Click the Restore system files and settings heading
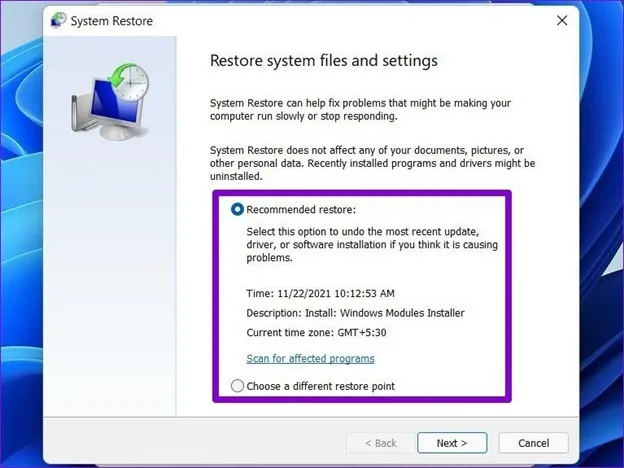624x468 pixels. [323, 61]
